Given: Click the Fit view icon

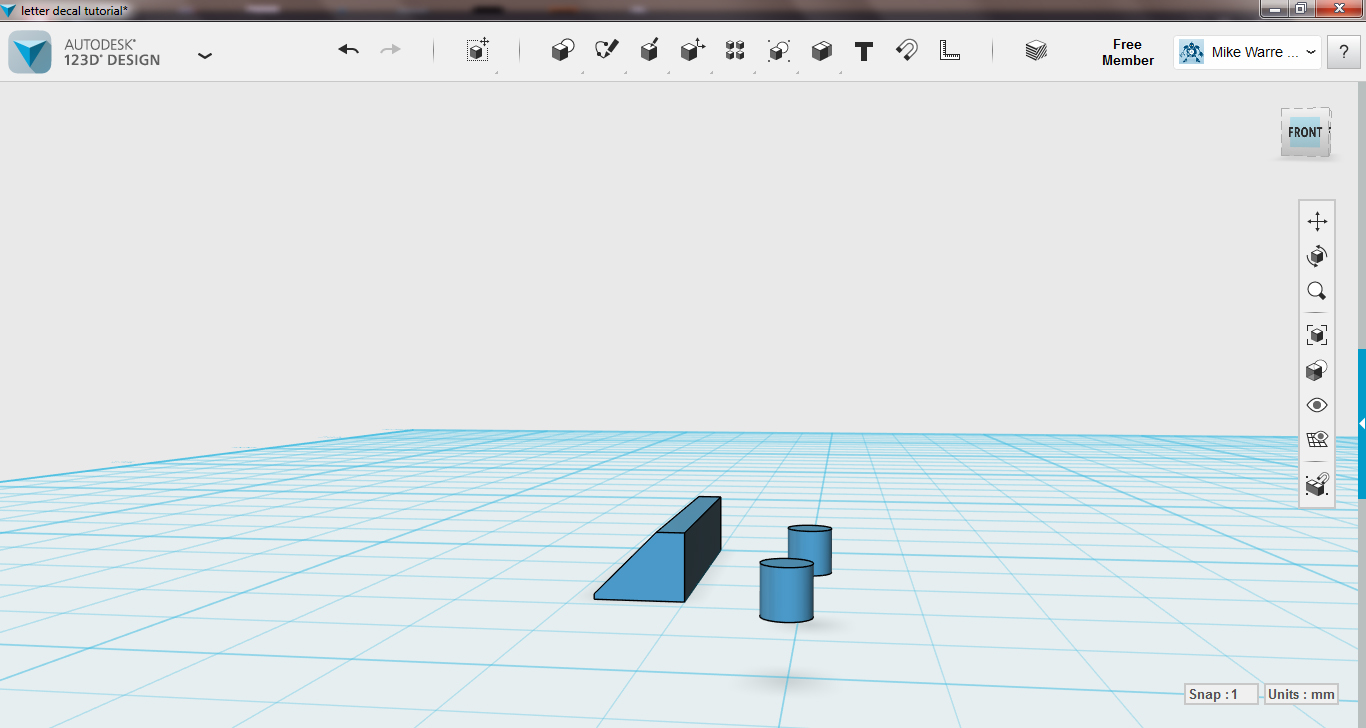Looking at the screenshot, I should (1317, 335).
